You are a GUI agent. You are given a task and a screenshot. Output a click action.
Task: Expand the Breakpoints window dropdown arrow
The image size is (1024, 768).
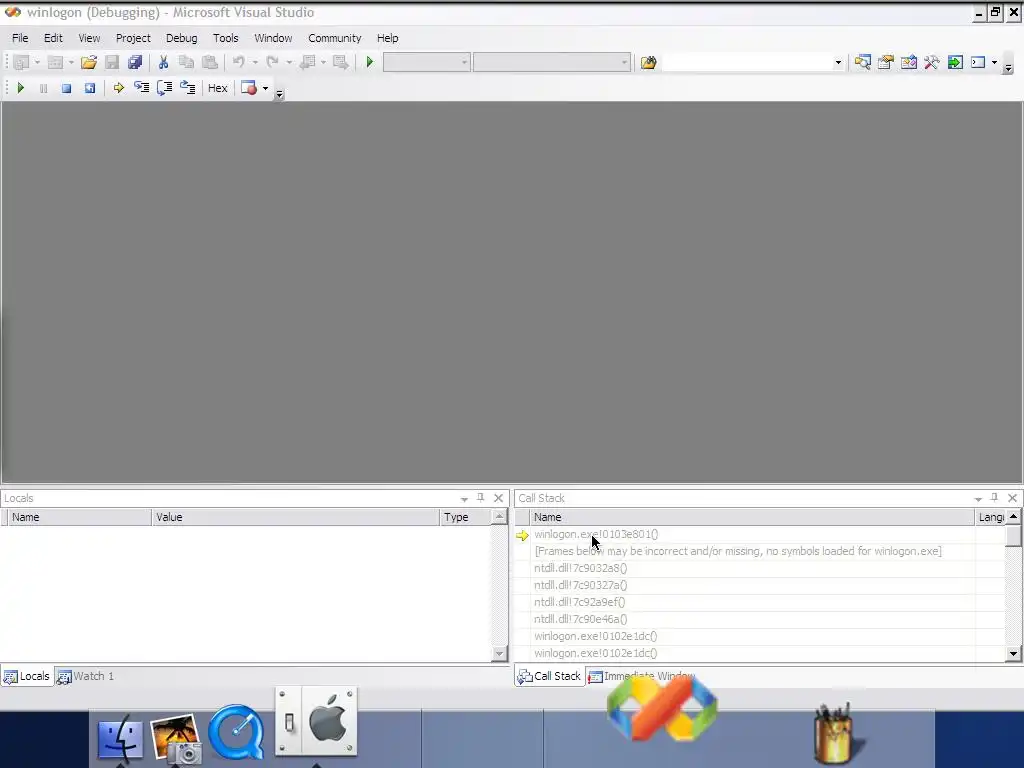[265, 88]
